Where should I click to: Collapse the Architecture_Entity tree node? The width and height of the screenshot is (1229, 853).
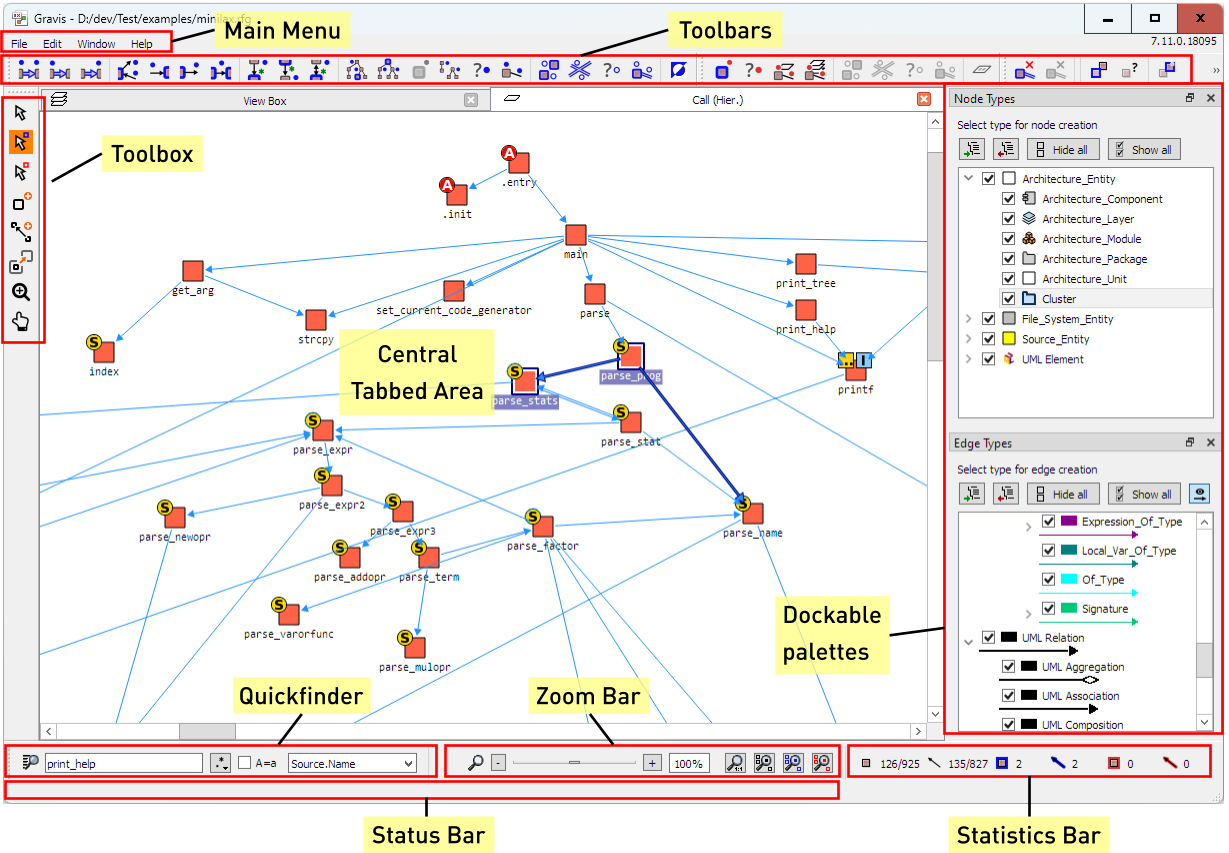click(x=968, y=179)
